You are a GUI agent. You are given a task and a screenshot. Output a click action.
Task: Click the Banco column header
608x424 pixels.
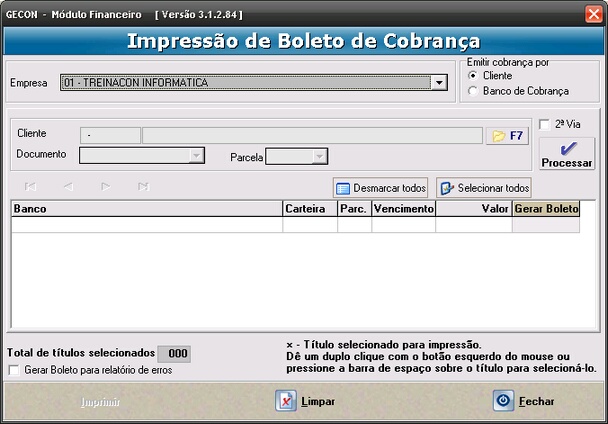click(147, 209)
